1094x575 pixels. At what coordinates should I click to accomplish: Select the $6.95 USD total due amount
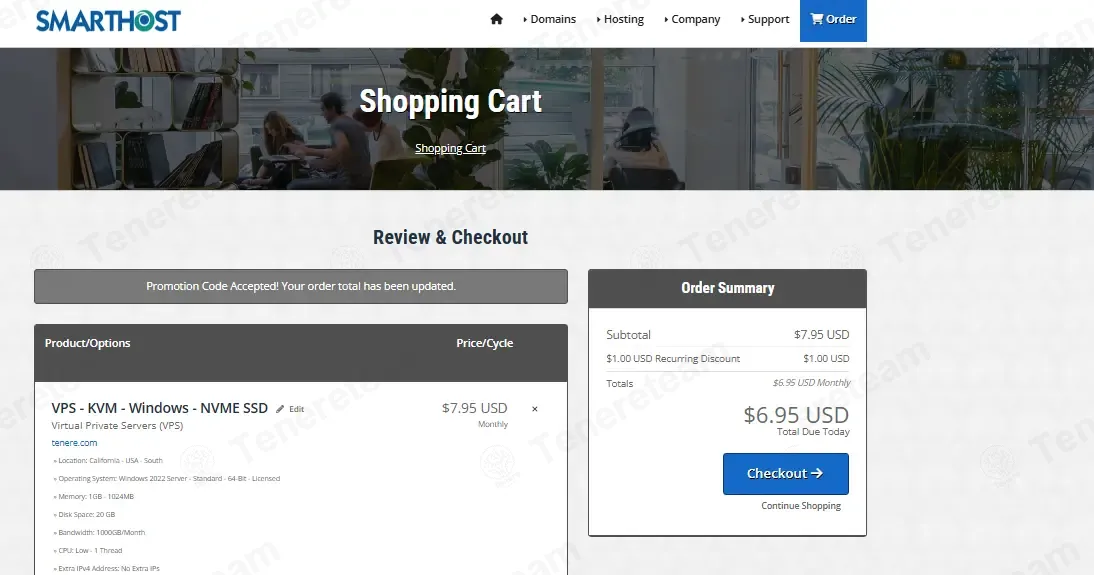[x=796, y=415]
